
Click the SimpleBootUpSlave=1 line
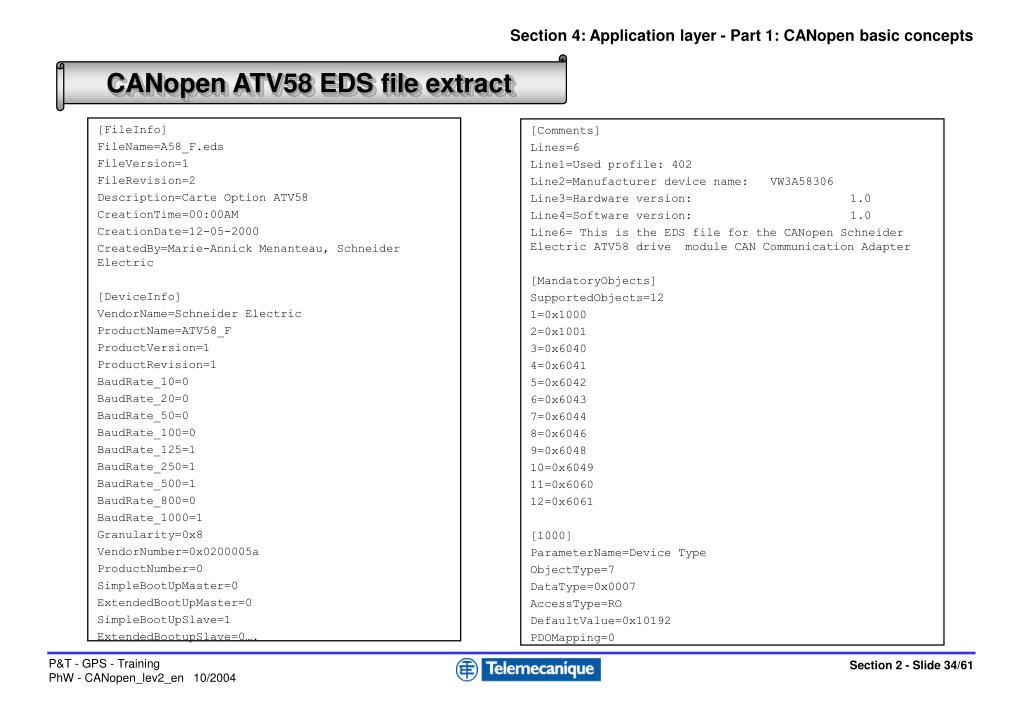coord(164,619)
